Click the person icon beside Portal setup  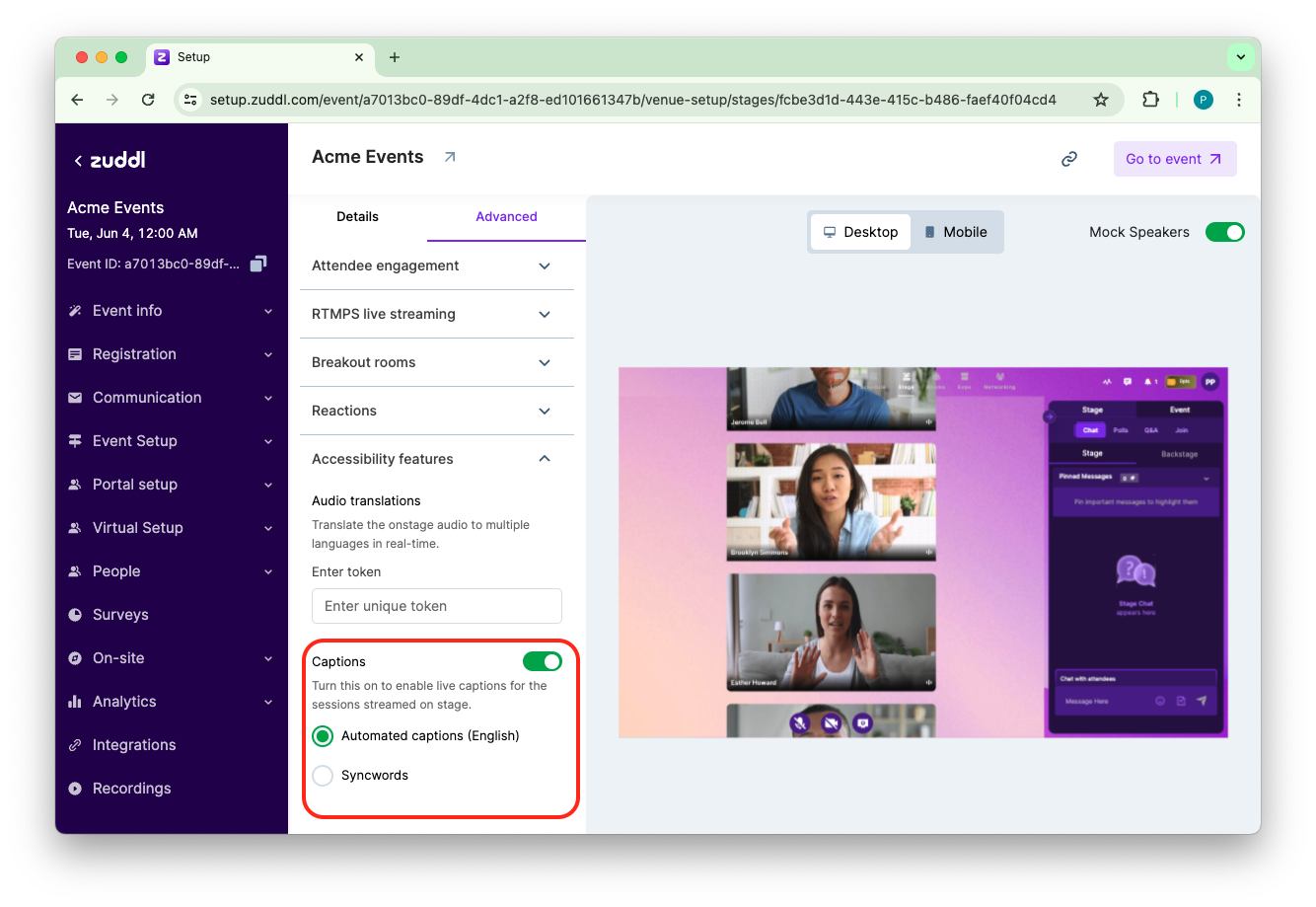(x=75, y=485)
